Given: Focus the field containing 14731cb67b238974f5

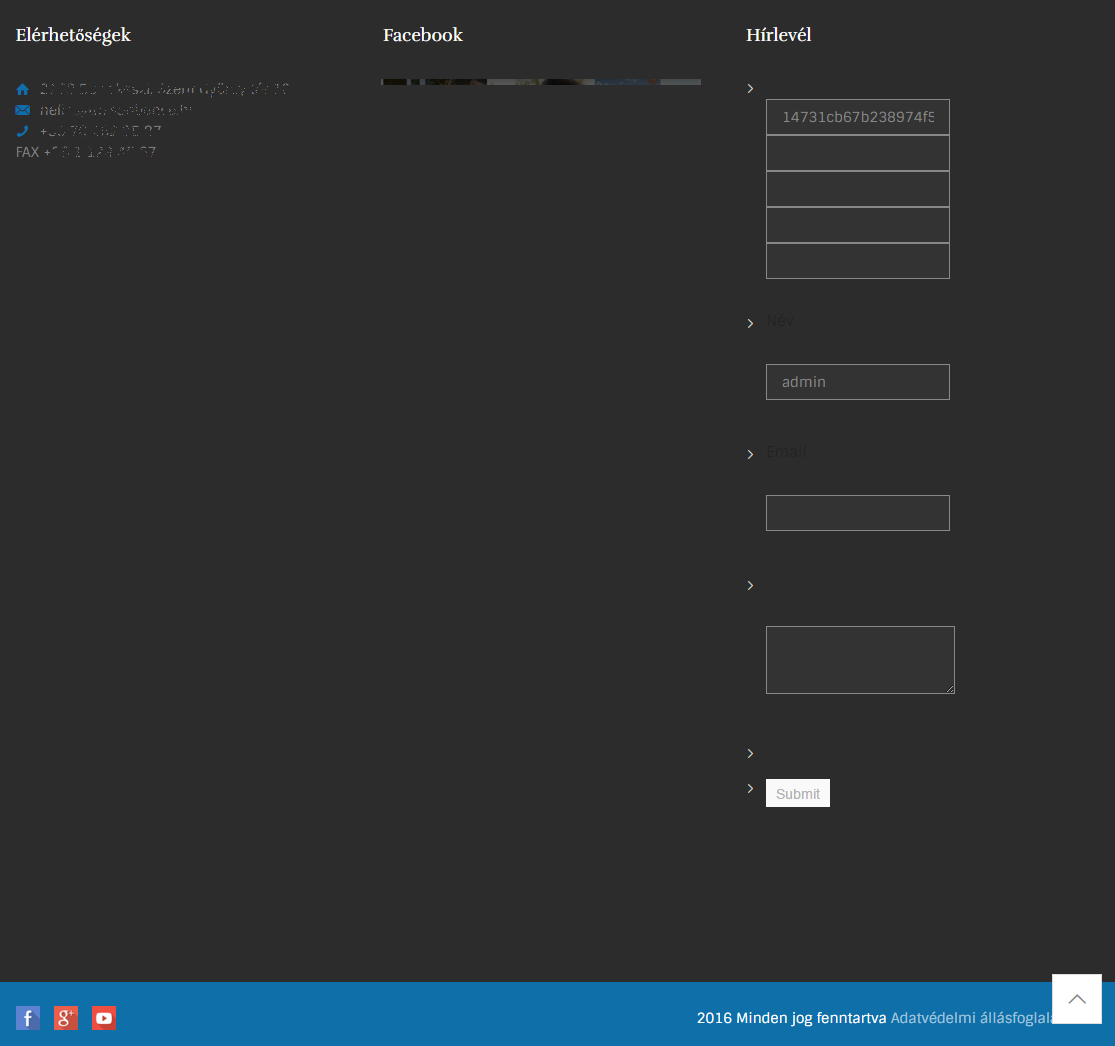Looking at the screenshot, I should [858, 117].
